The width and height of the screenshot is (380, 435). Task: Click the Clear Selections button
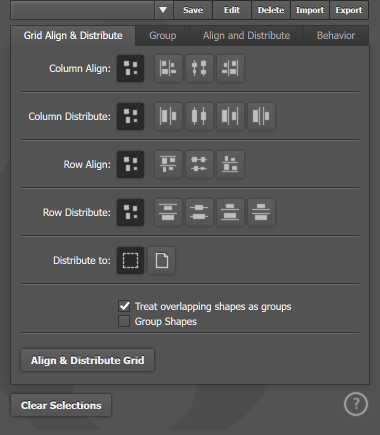(x=61, y=405)
